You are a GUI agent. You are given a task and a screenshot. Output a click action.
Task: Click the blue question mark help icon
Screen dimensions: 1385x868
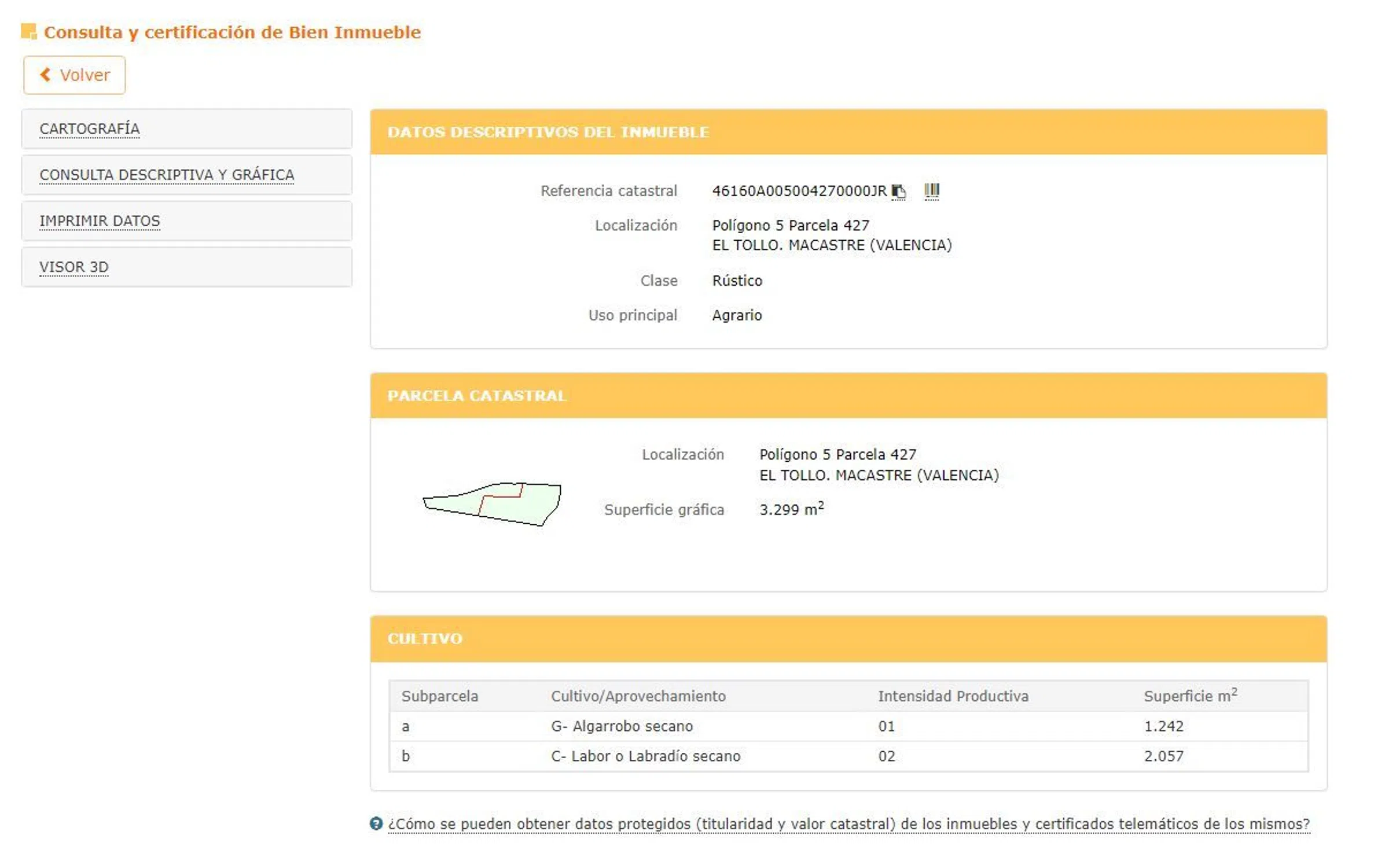[x=376, y=823]
